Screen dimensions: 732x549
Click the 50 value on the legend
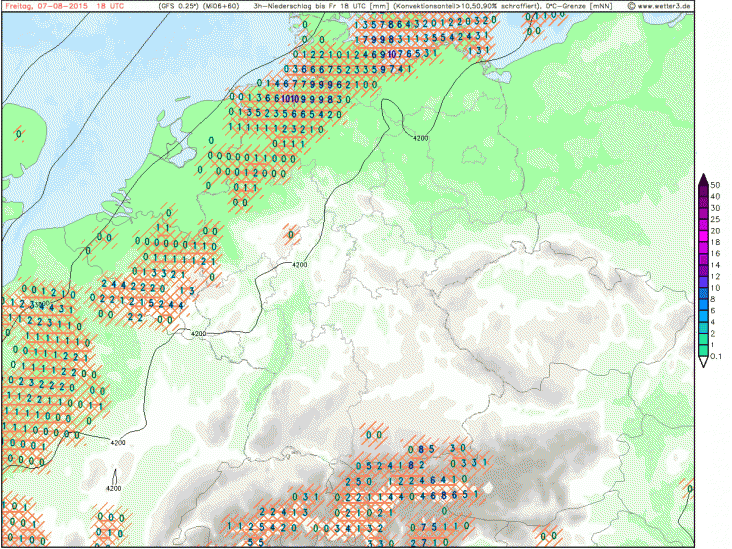(716, 186)
